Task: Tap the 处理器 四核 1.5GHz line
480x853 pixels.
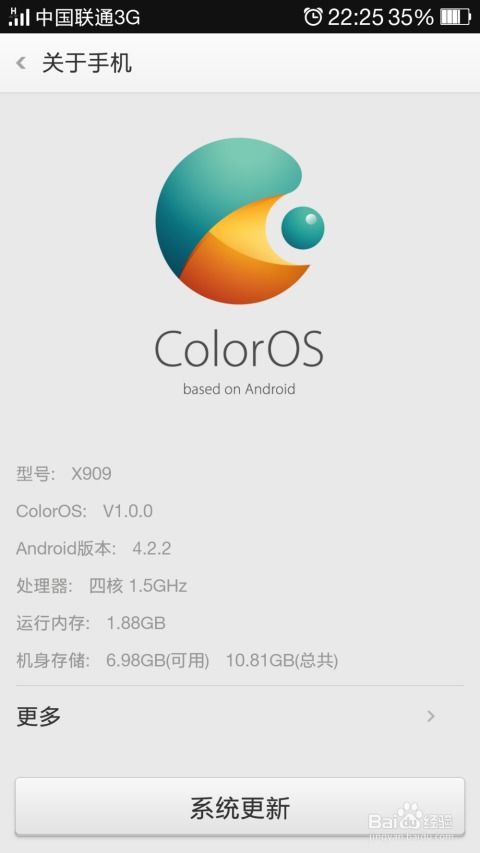Action: (x=102, y=586)
